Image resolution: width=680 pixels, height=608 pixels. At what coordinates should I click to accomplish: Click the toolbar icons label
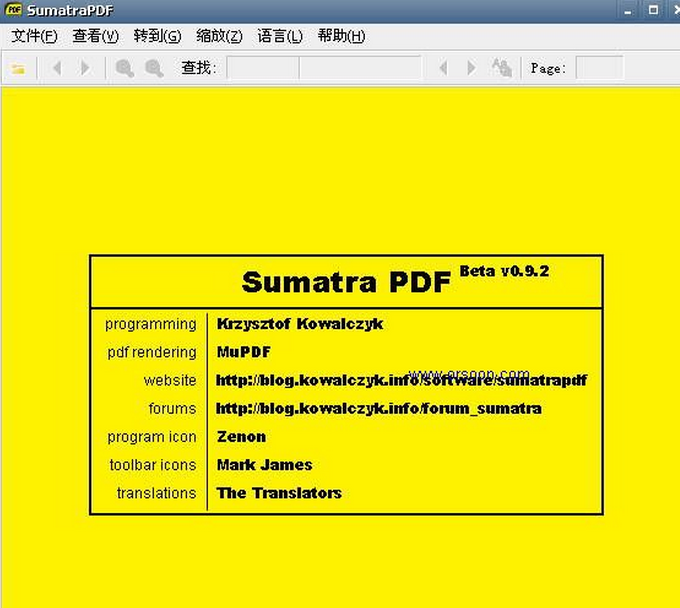pos(153,465)
